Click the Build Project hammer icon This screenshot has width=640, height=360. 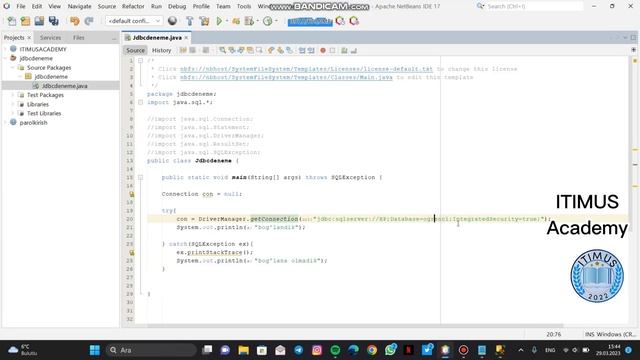point(190,21)
